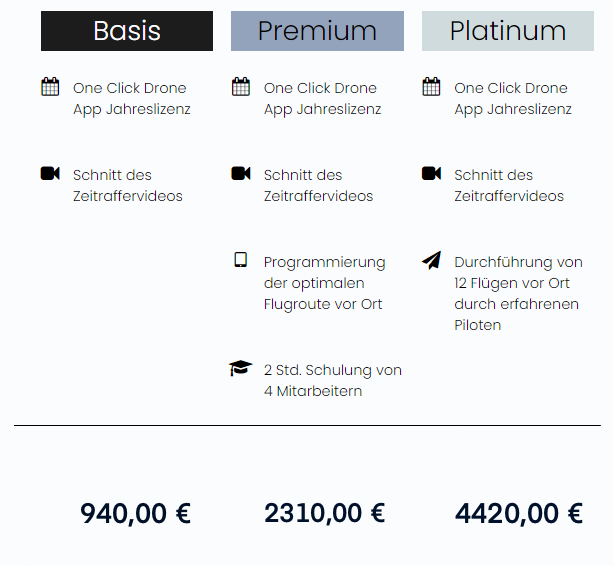Click the video camera icon in Basis column

(x=50, y=173)
